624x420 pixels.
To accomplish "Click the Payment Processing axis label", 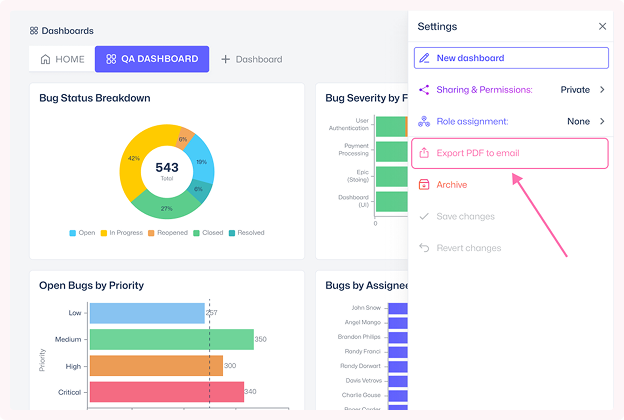I will click(x=353, y=149).
